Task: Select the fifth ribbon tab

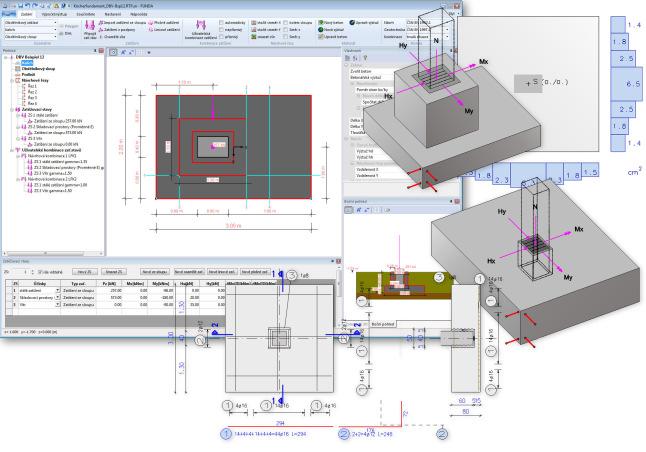Action: point(112,14)
